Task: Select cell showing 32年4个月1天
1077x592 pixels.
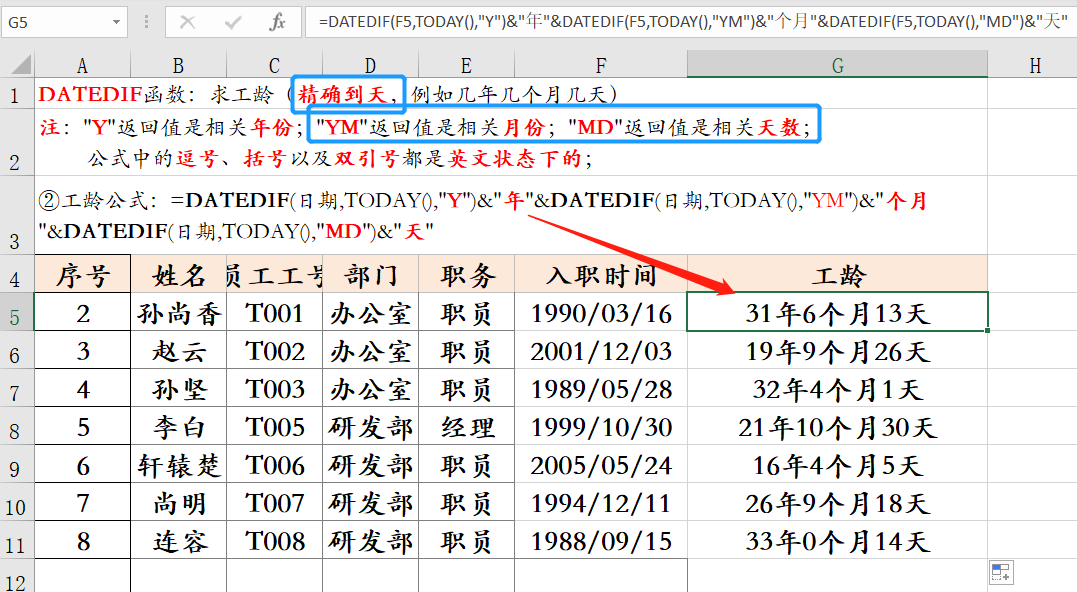Action: 837,388
